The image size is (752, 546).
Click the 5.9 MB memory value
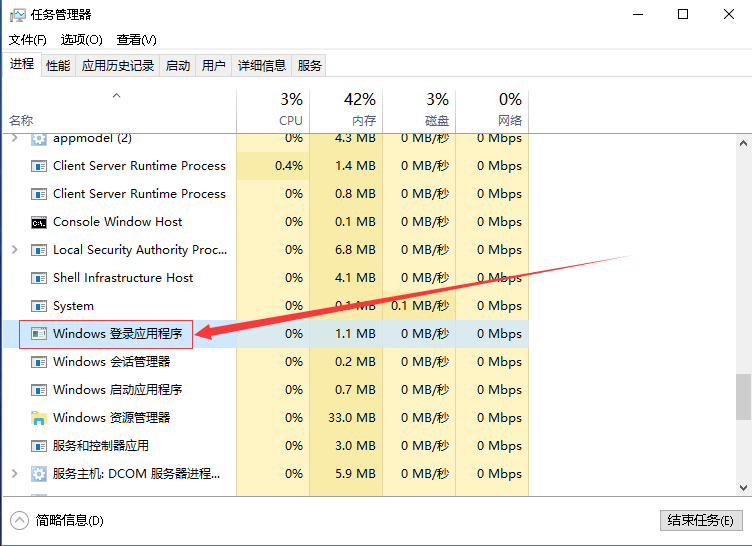pyautogui.click(x=355, y=474)
